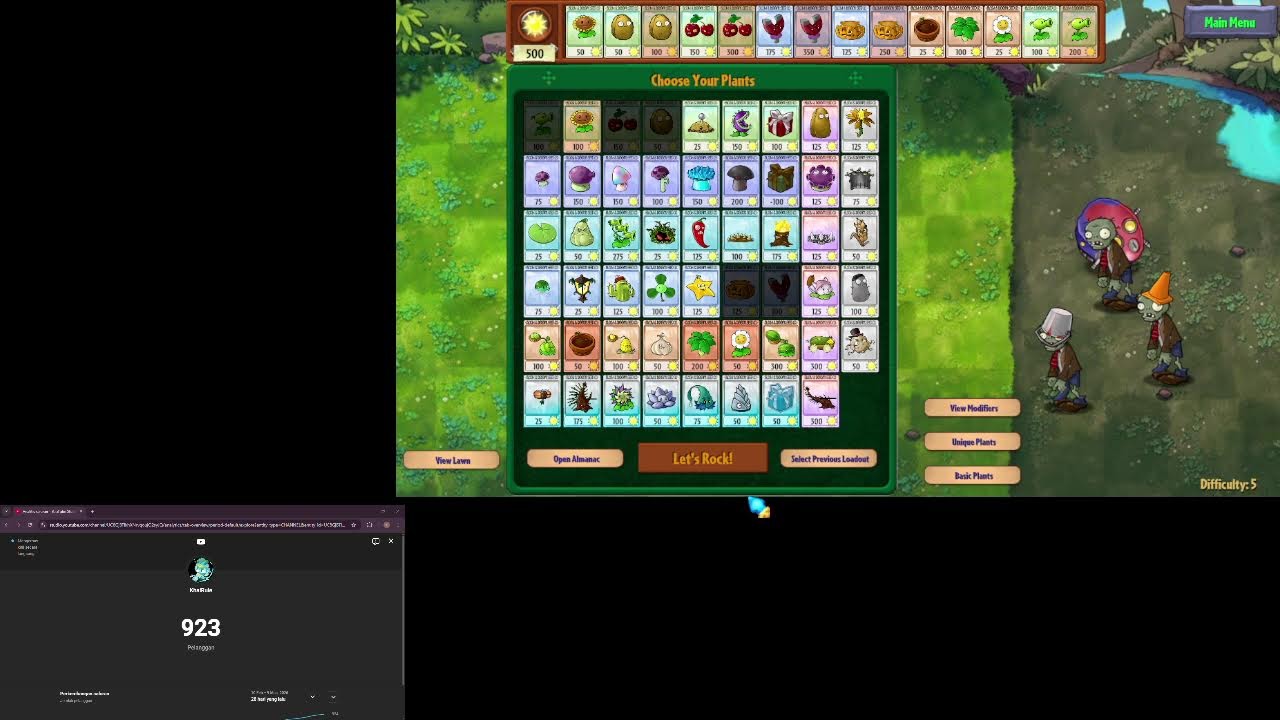Pick the Tangle Kelp seed packet
The image size is (1280, 720).
661,236
